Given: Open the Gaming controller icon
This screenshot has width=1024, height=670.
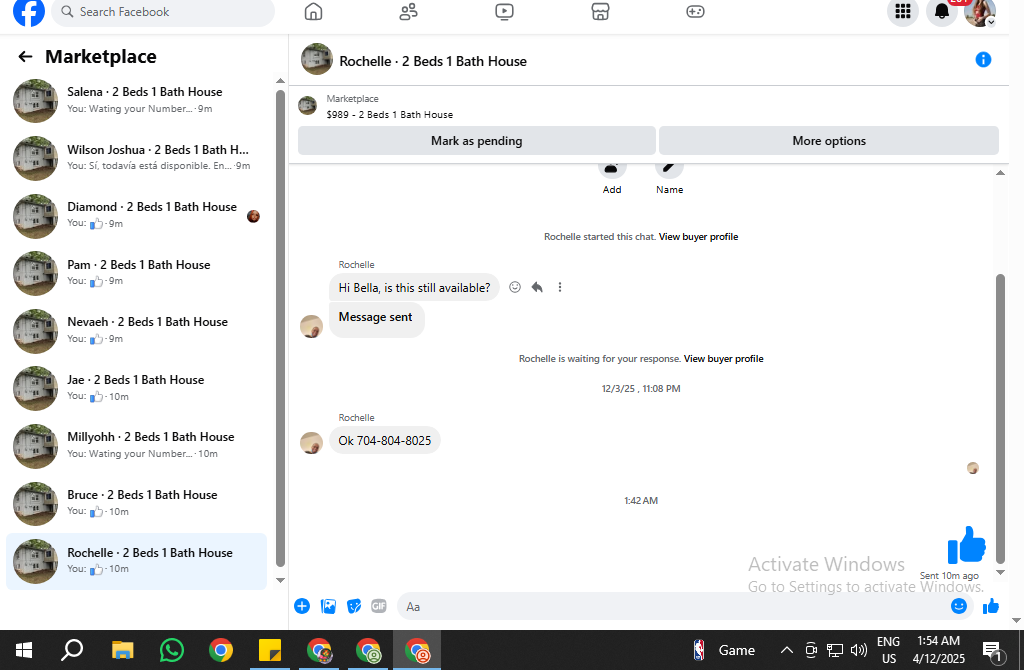Looking at the screenshot, I should (696, 12).
